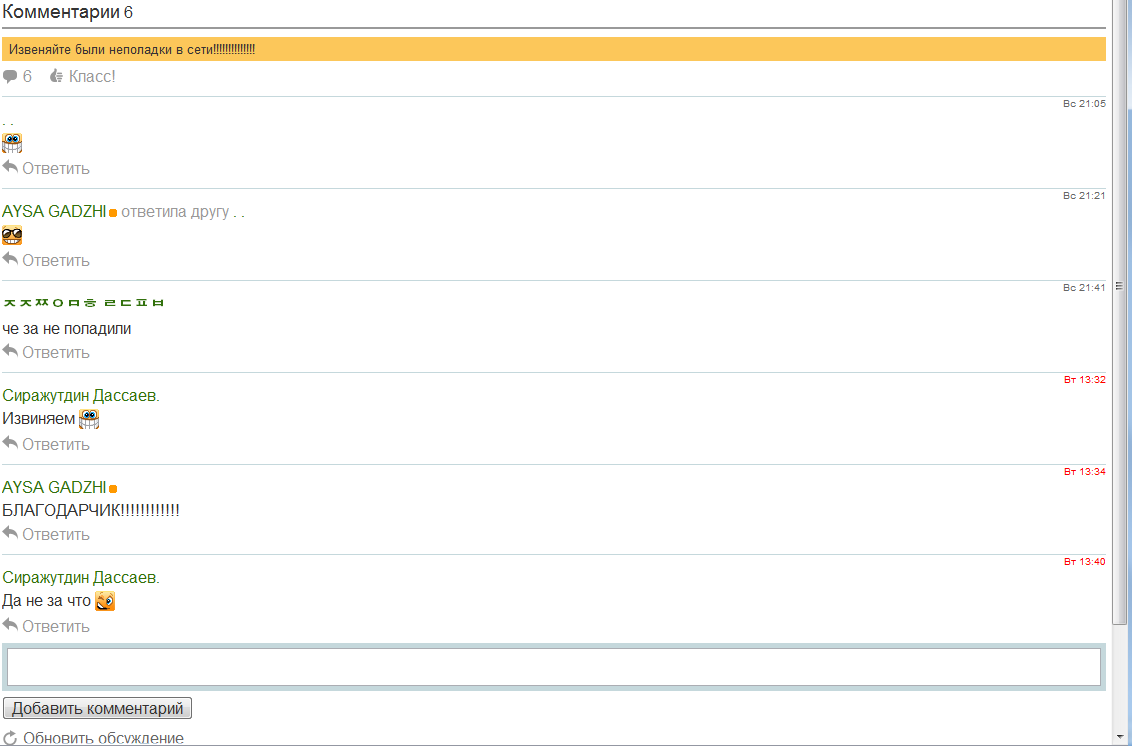Open the '. .' user profile at Вс 21:05

8,123
